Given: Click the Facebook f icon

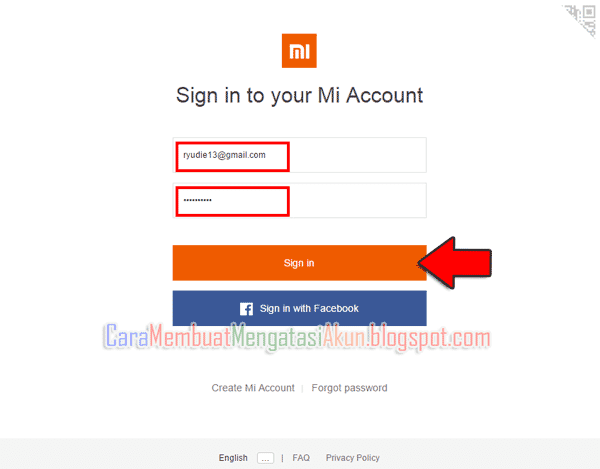Looking at the screenshot, I should pyautogui.click(x=246, y=309).
